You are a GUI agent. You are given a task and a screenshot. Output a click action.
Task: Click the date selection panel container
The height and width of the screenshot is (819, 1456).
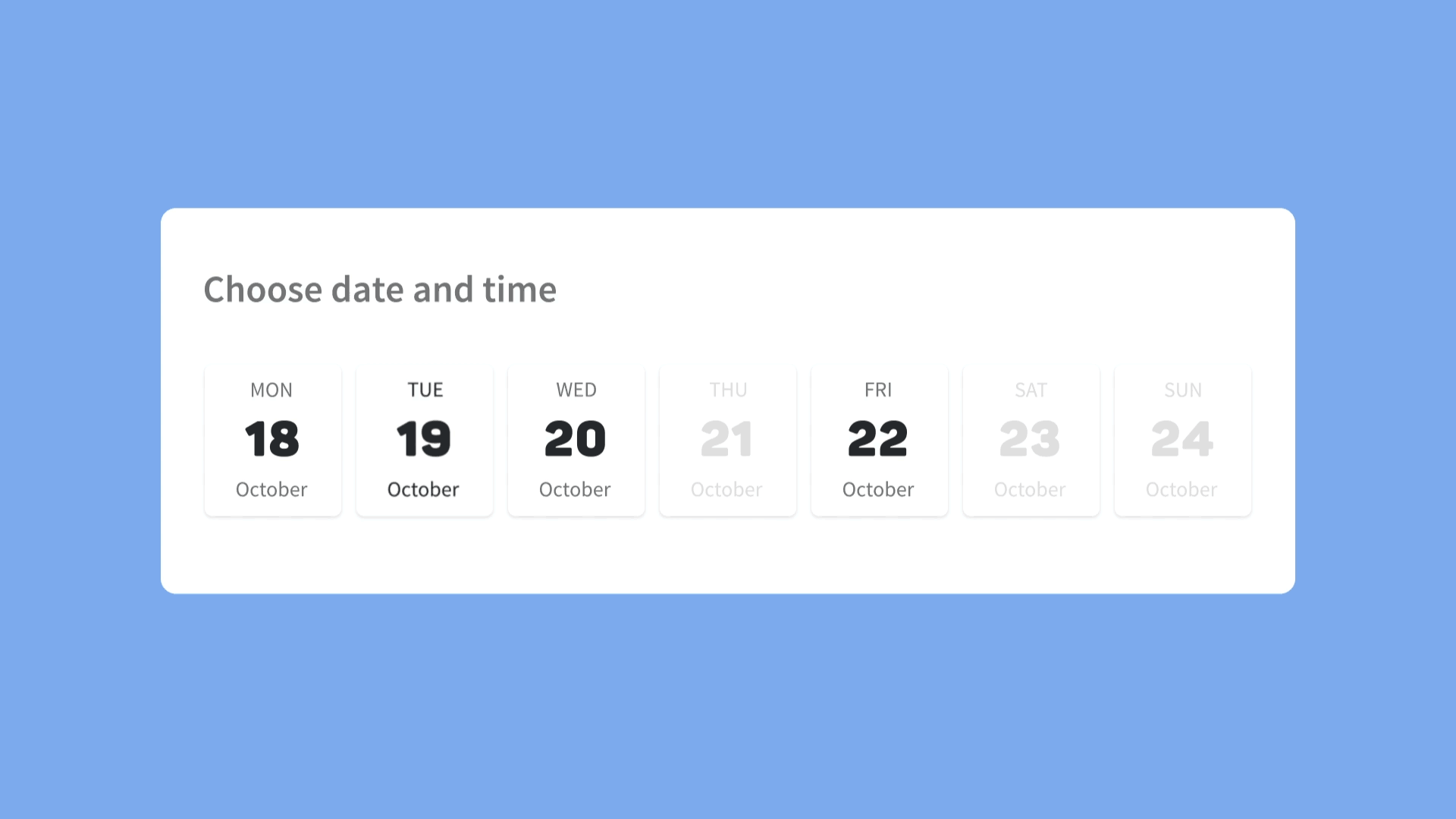[x=728, y=400]
